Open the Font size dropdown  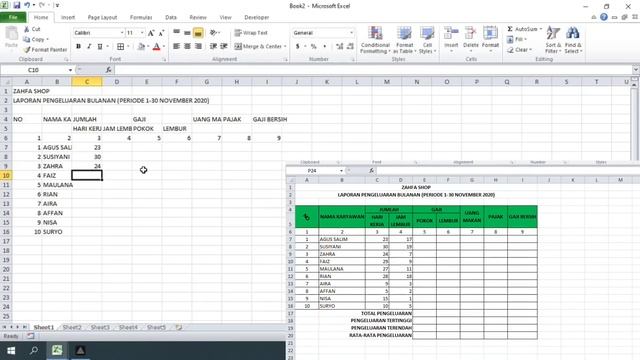pyautogui.click(x=142, y=33)
